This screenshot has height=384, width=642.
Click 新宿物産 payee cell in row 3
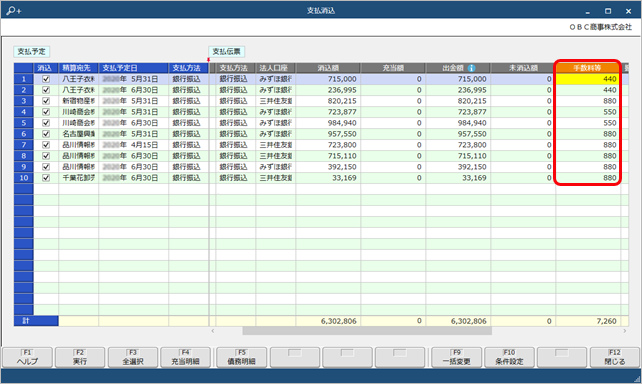point(79,101)
